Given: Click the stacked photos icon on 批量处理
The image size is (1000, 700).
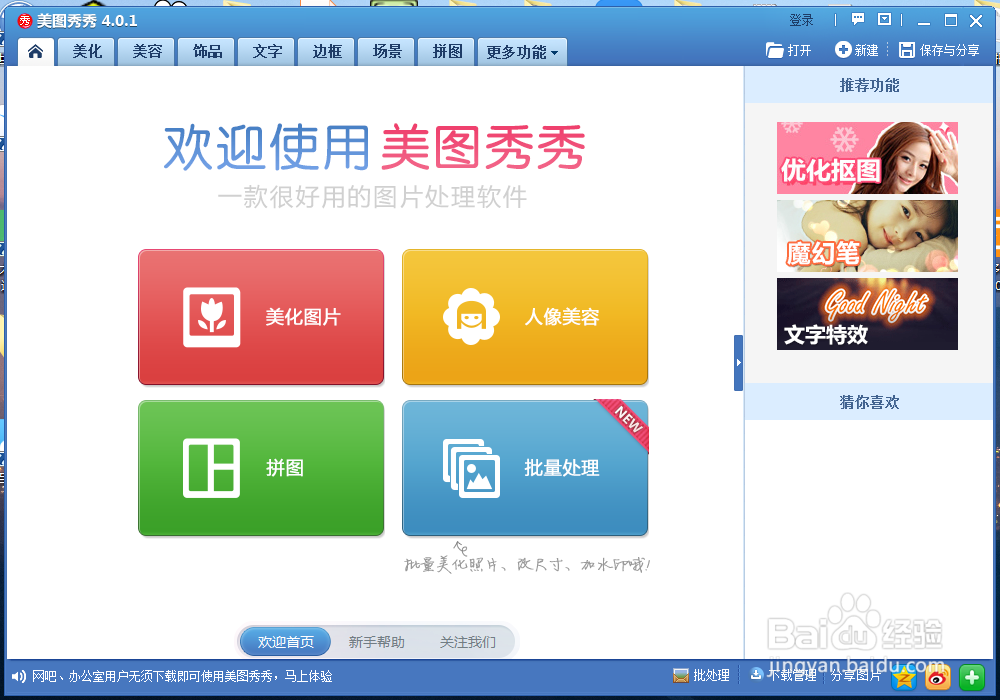Looking at the screenshot, I should click(x=471, y=469).
